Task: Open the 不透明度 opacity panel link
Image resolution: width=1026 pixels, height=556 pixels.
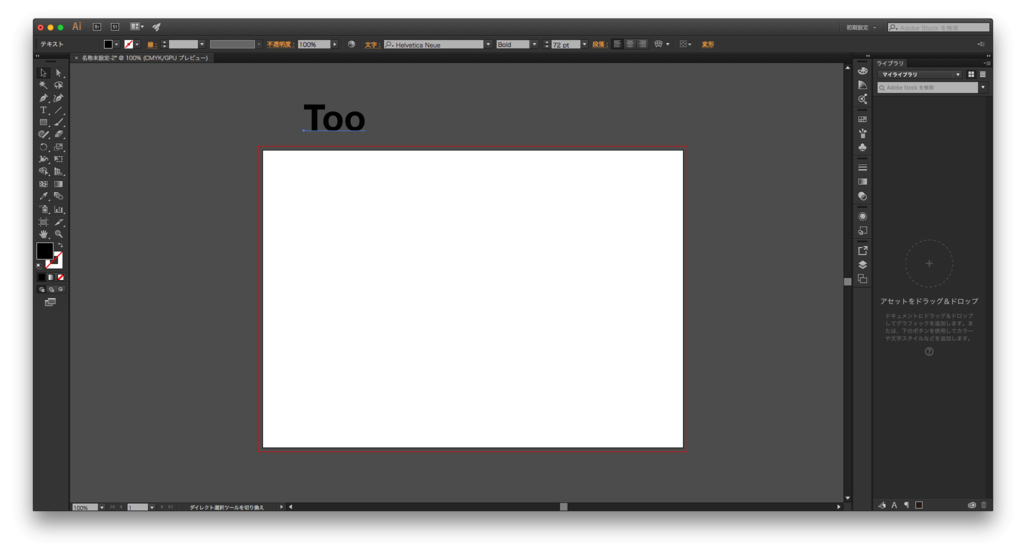Action: (279, 45)
